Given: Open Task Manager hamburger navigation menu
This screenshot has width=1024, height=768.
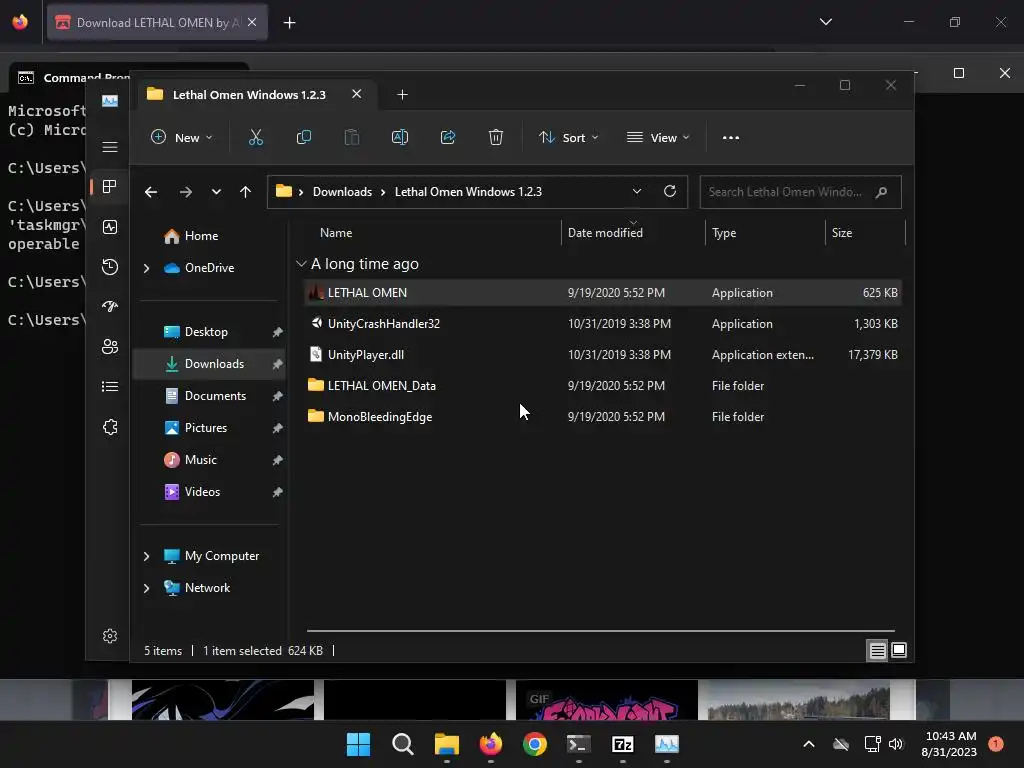Looking at the screenshot, I should point(110,147).
